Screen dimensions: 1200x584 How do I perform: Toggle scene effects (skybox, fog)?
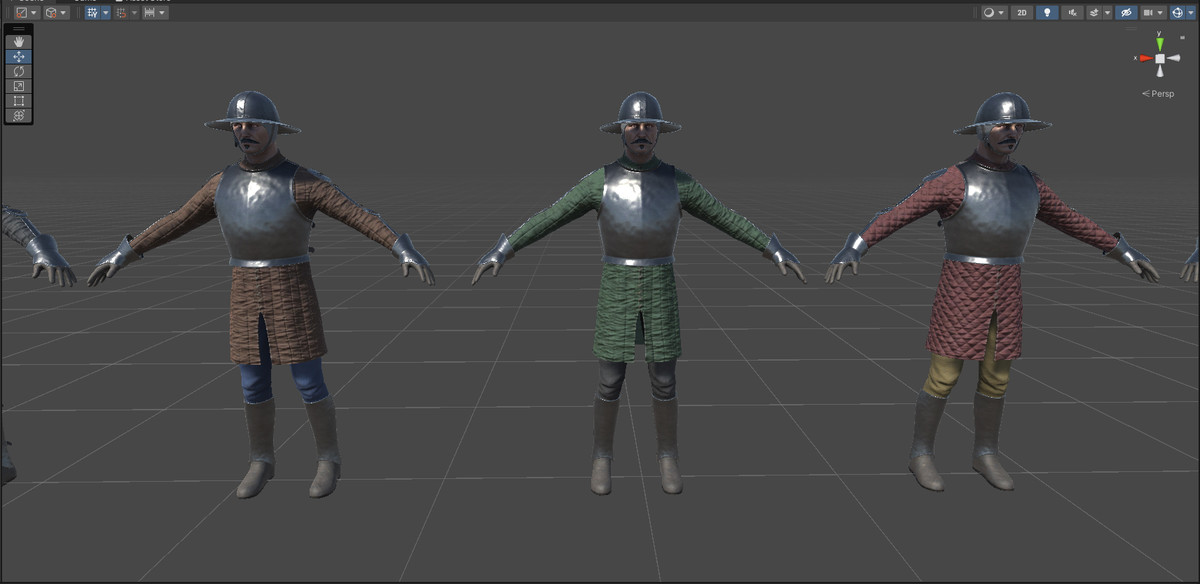pos(1094,13)
